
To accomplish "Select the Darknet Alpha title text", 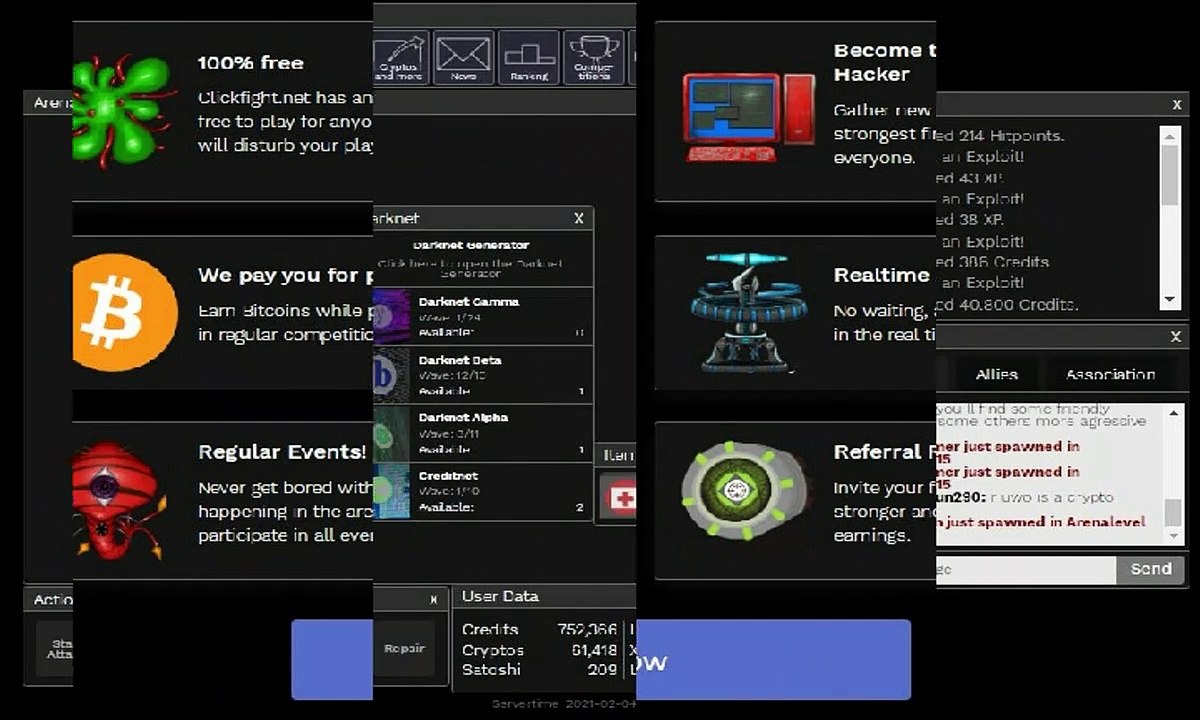I will [463, 417].
